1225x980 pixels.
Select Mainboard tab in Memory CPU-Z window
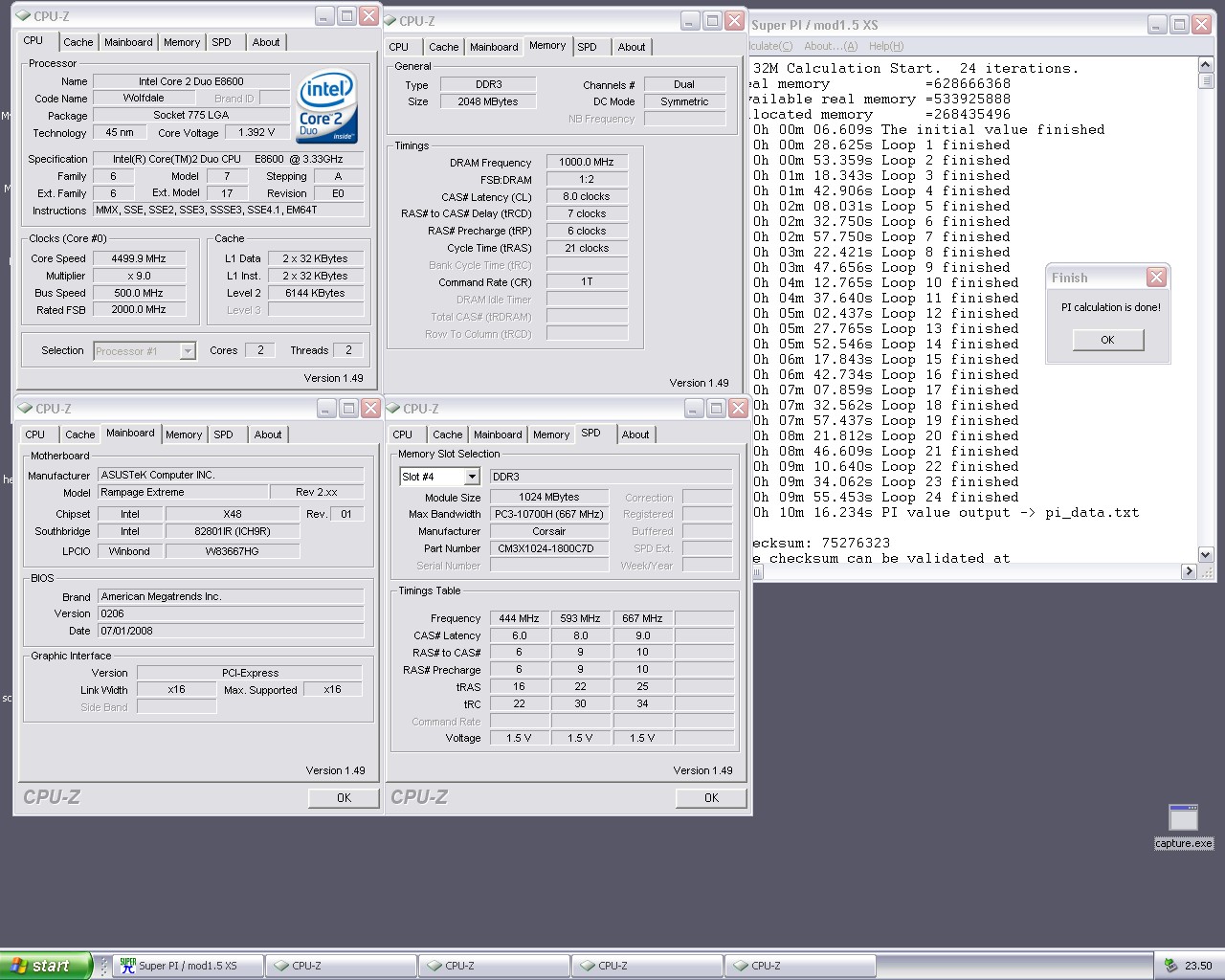(x=494, y=47)
